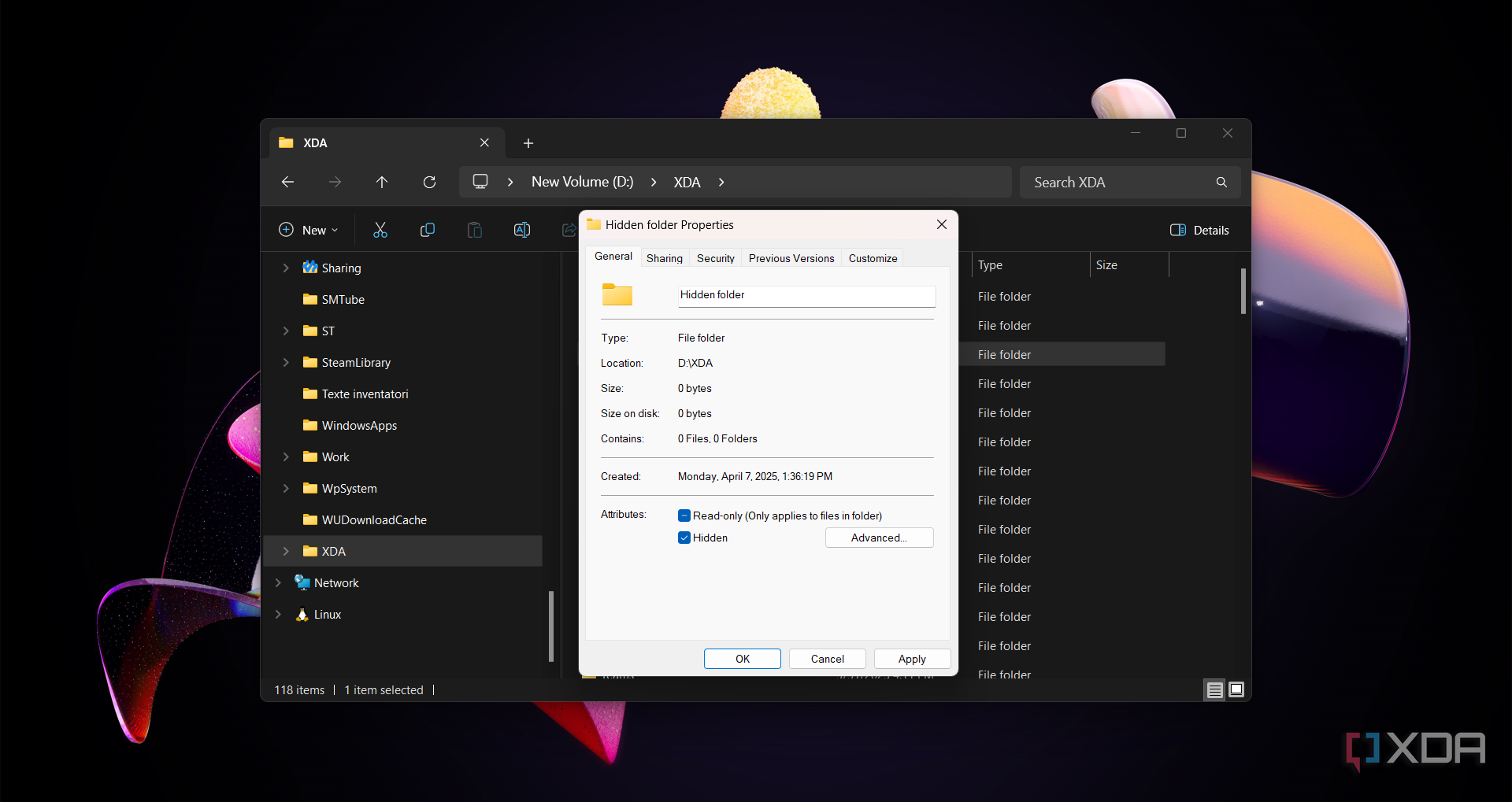Refresh the XDA folder view

[x=429, y=182]
